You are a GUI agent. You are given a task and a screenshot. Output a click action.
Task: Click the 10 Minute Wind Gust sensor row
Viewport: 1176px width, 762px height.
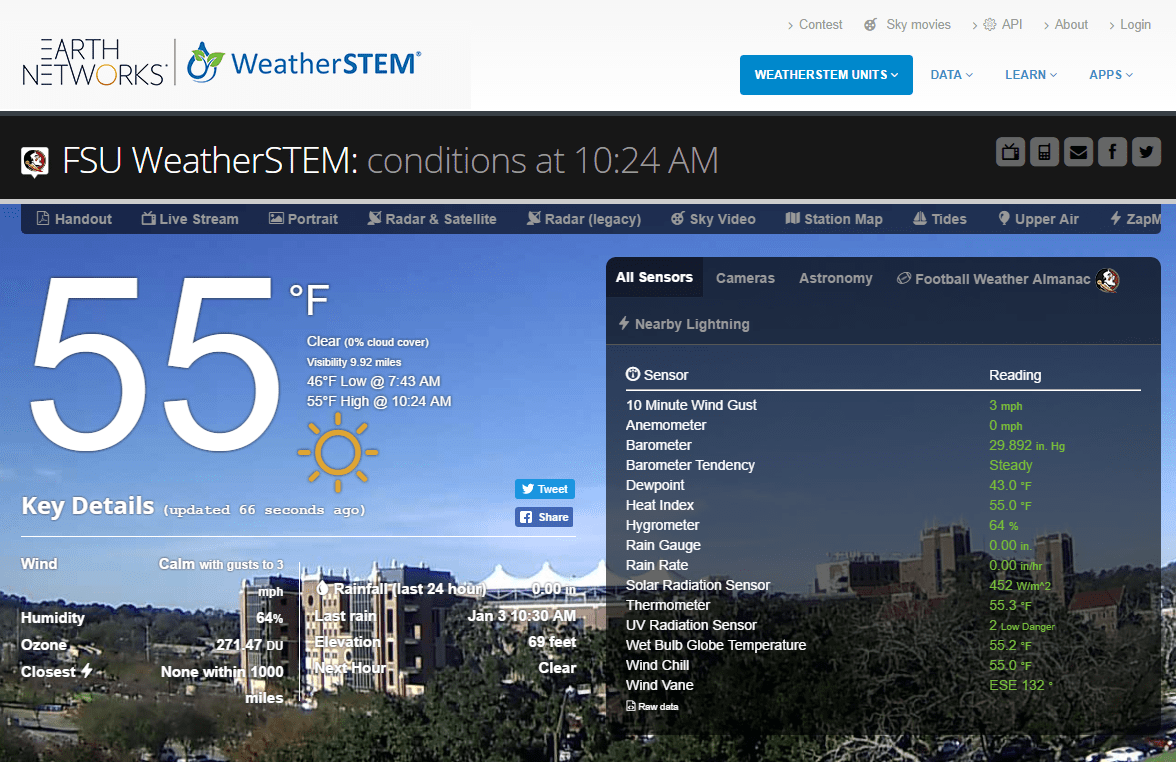[883, 405]
